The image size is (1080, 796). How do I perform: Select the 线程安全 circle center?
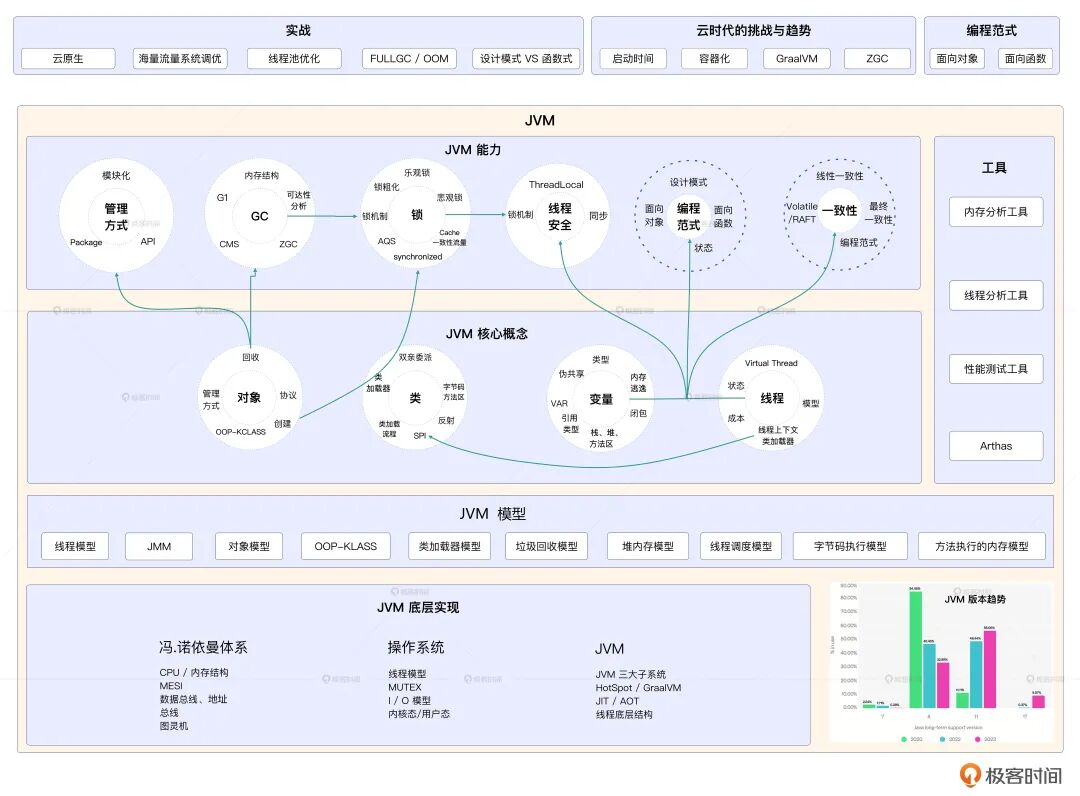[x=560, y=216]
